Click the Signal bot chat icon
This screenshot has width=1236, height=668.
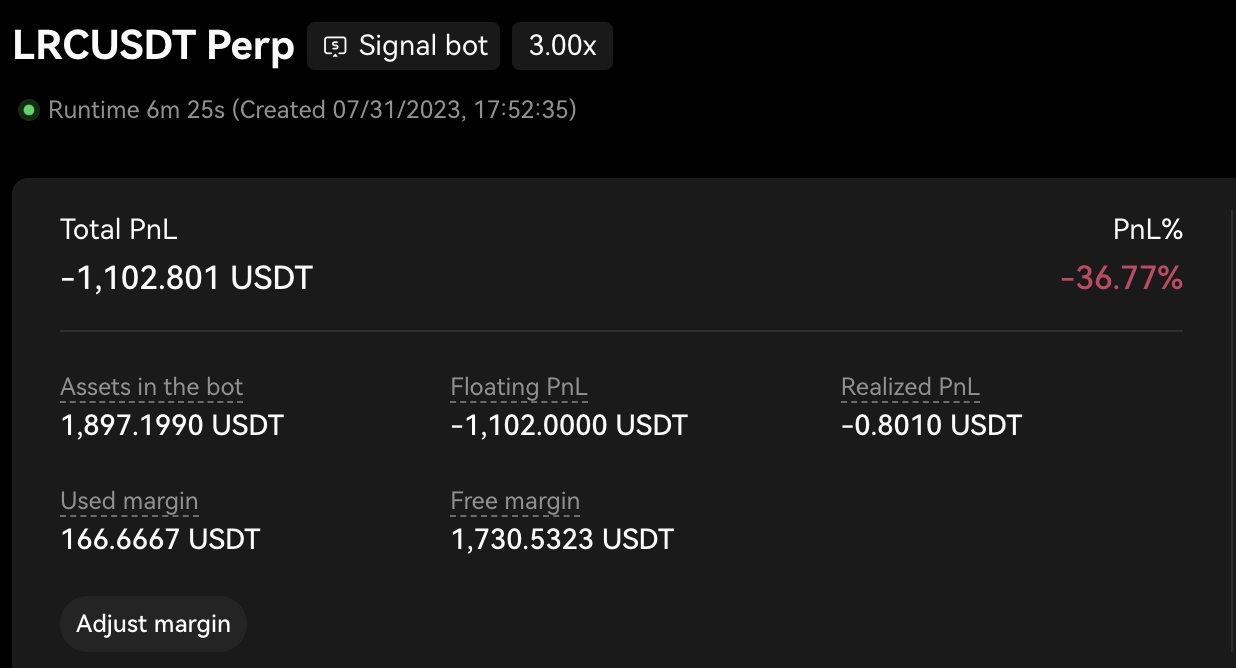[335, 45]
